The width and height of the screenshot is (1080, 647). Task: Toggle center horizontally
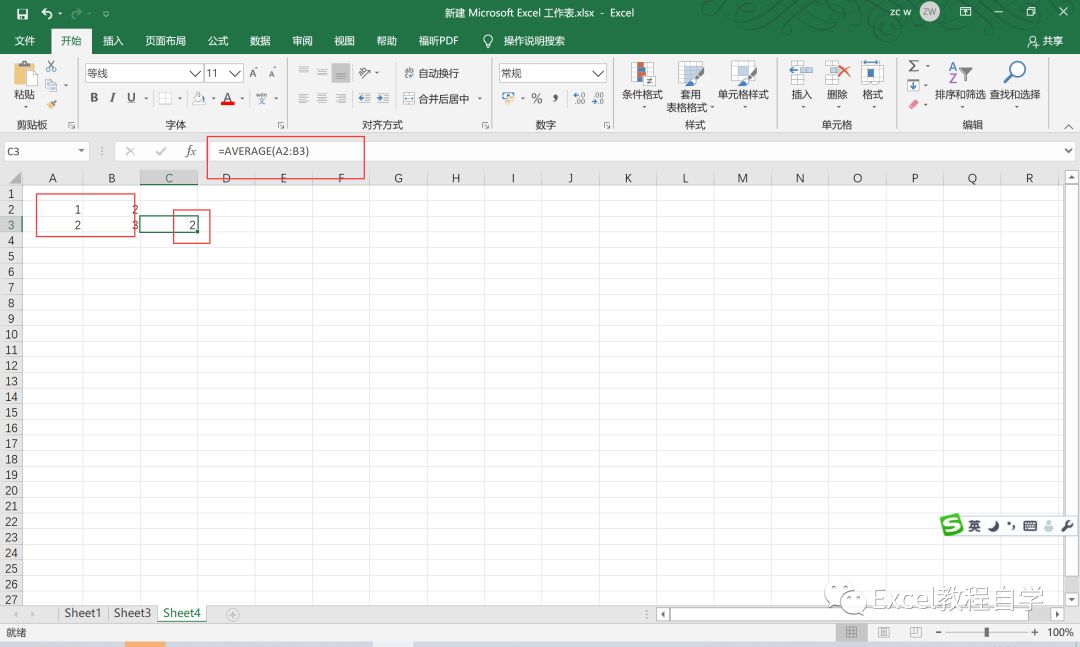click(322, 99)
